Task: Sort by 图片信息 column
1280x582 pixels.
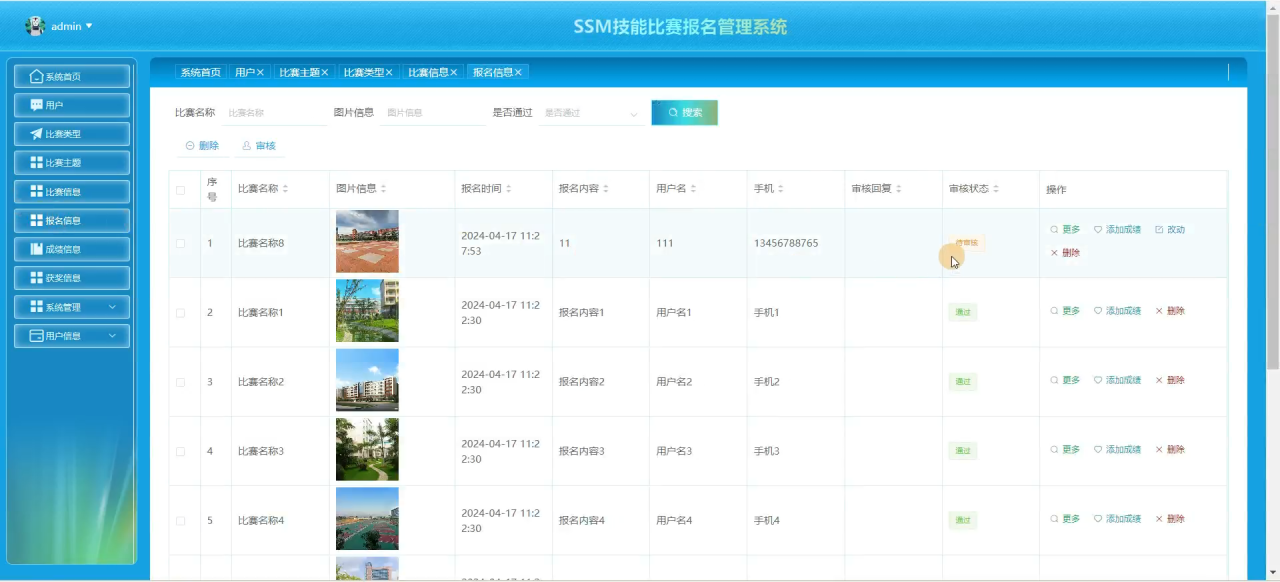Action: point(383,189)
